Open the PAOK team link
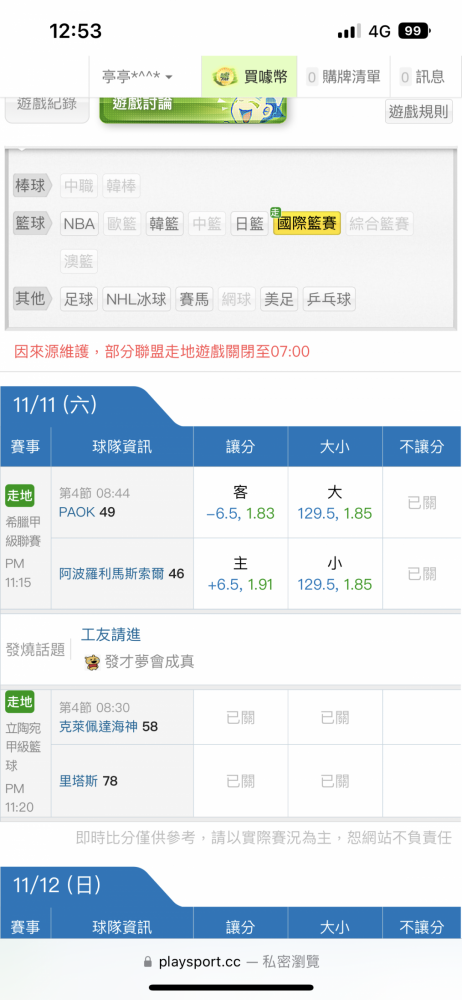Screen dimensions: 462x1000 point(78,512)
